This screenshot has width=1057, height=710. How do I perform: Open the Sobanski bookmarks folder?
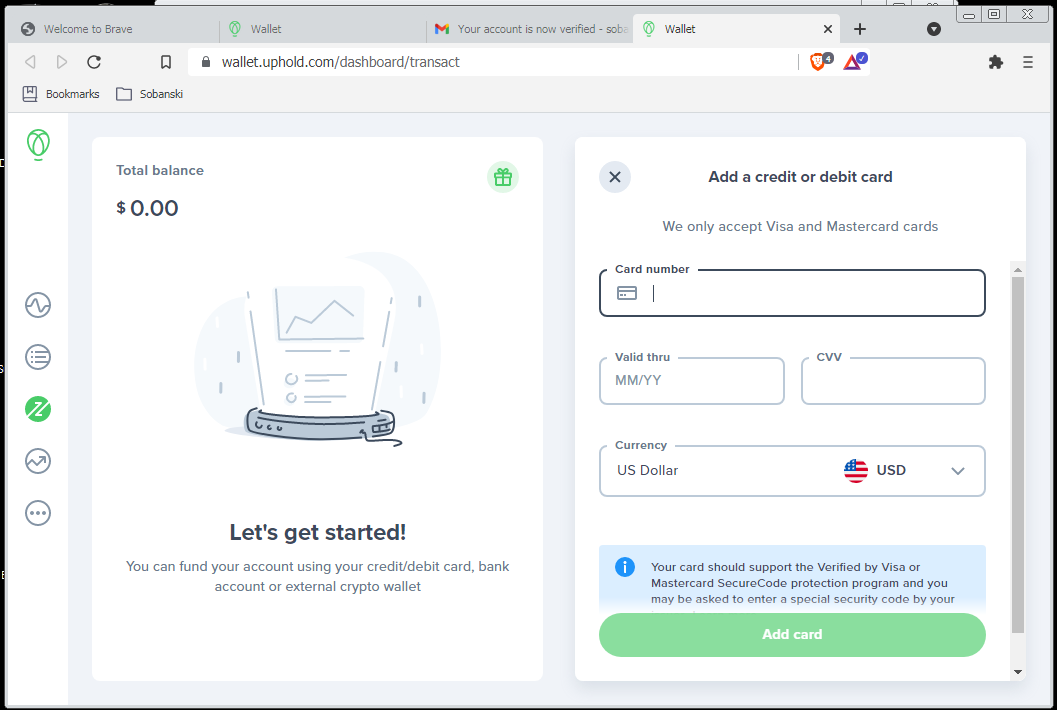(150, 94)
